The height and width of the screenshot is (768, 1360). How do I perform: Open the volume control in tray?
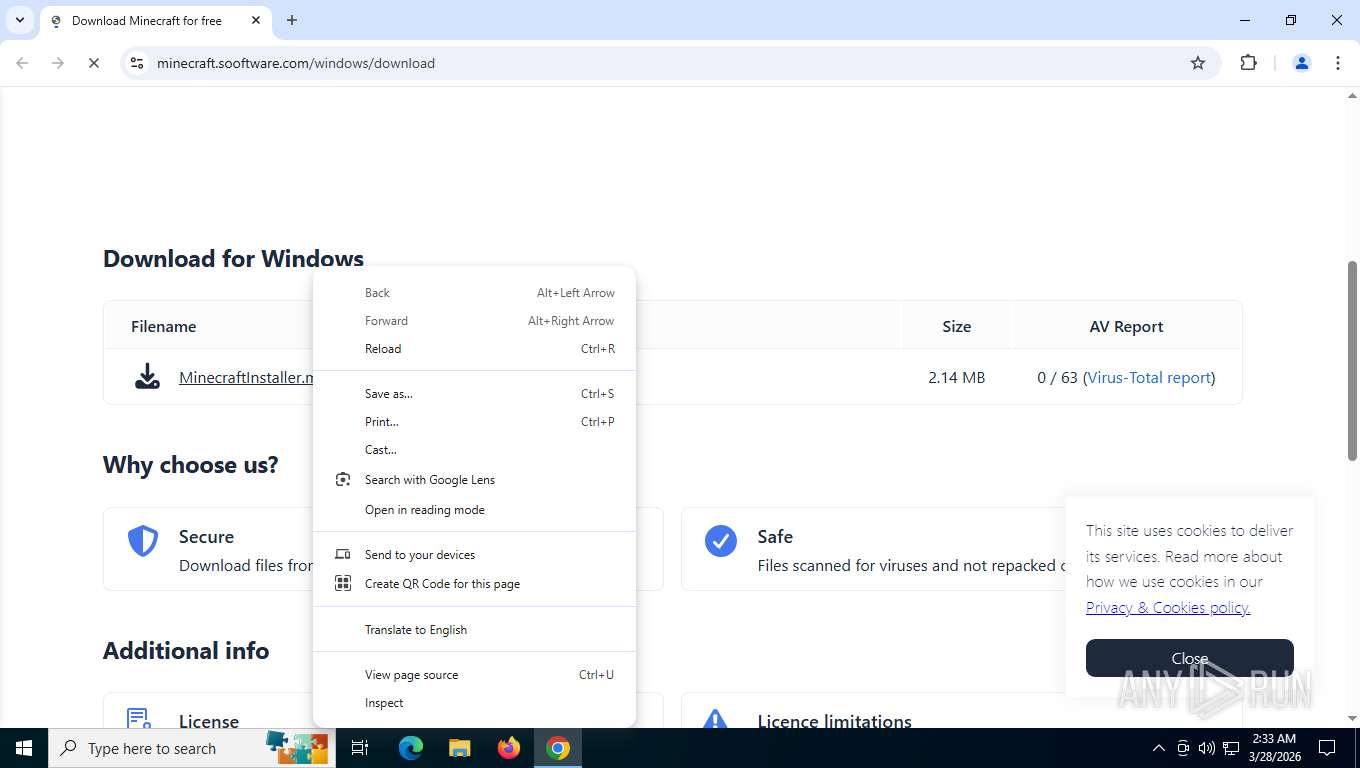point(1206,748)
